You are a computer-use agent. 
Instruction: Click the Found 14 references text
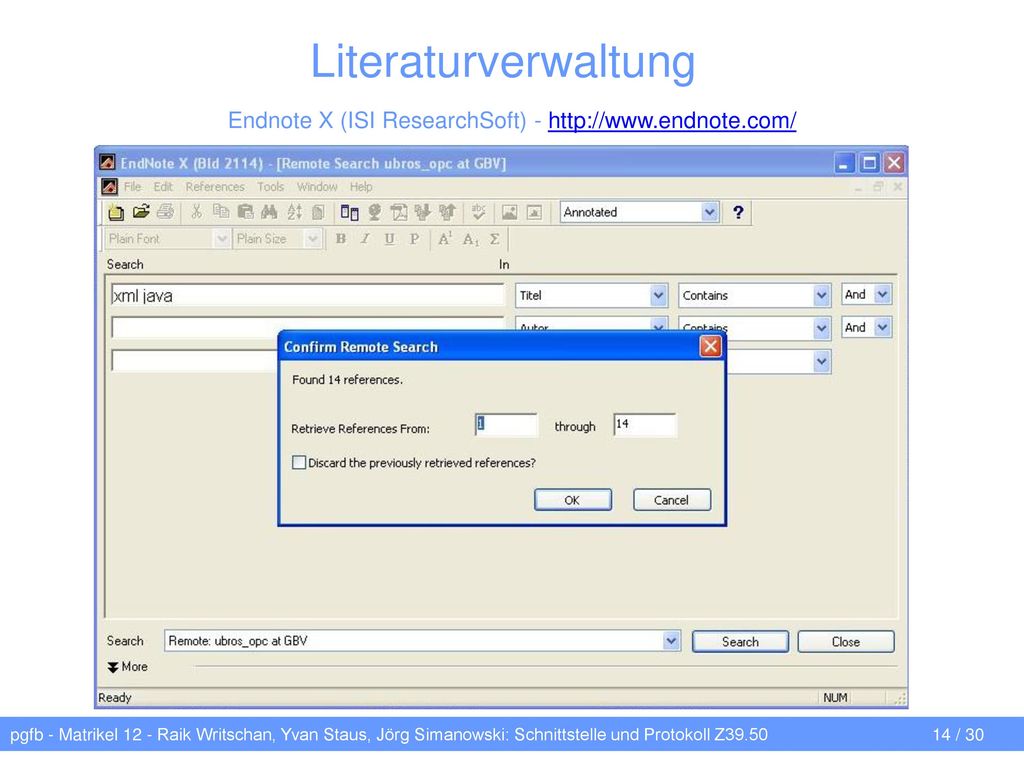(x=347, y=379)
